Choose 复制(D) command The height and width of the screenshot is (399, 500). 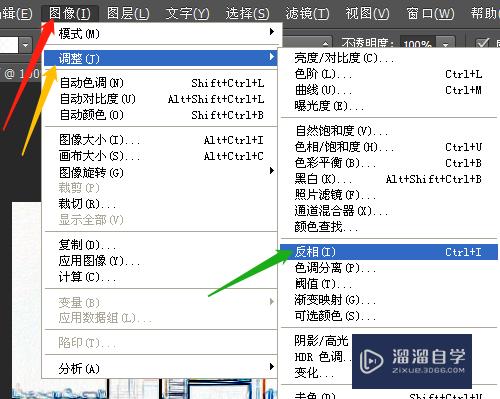(x=161, y=245)
